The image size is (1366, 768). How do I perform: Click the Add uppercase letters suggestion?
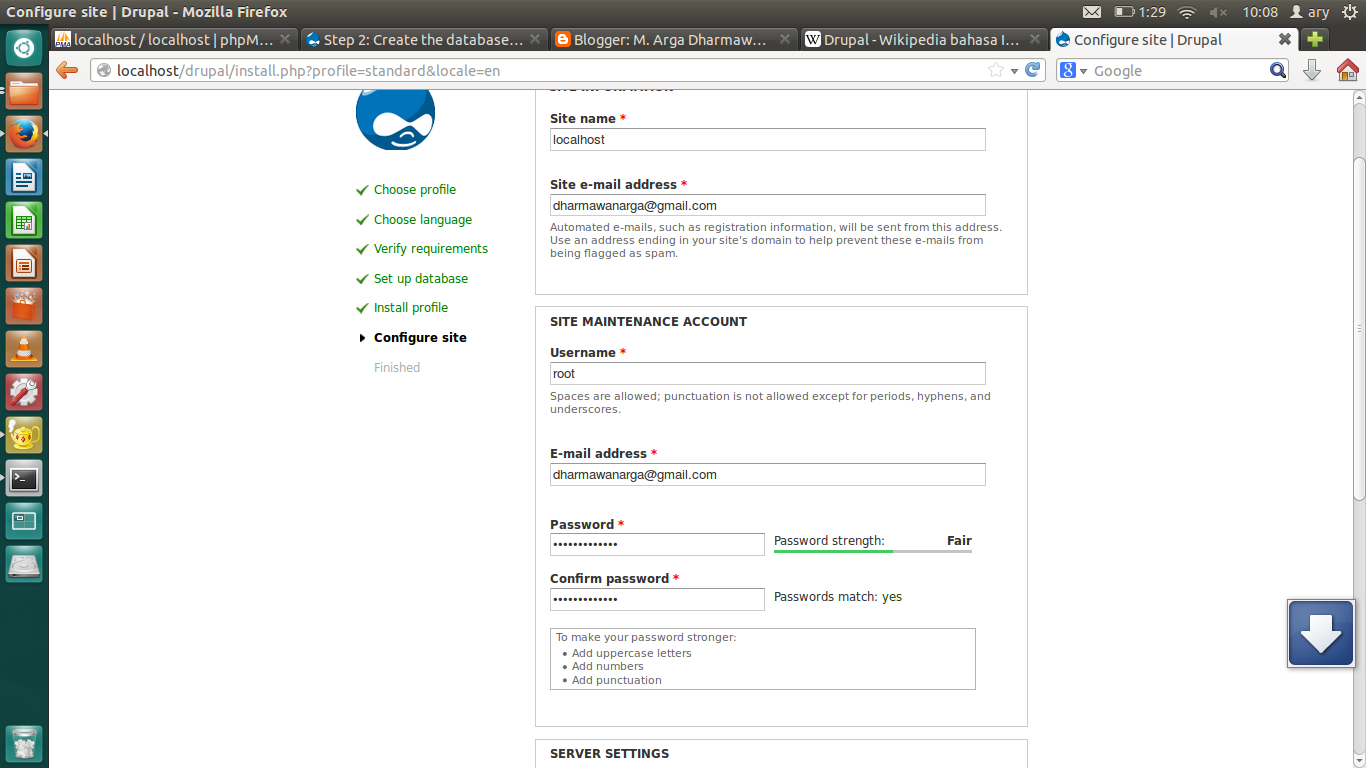click(632, 653)
